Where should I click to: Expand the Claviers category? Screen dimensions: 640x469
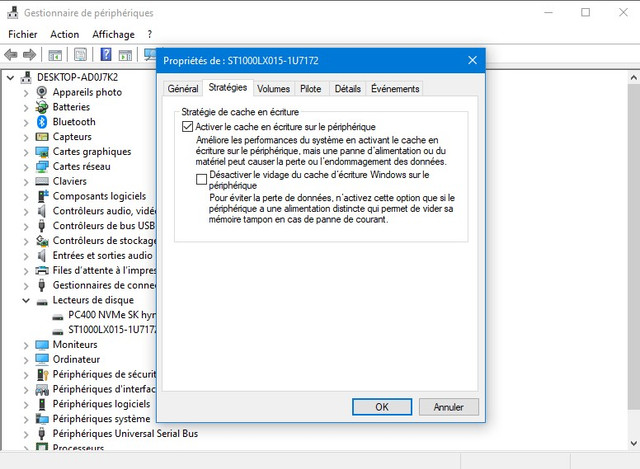[26, 182]
